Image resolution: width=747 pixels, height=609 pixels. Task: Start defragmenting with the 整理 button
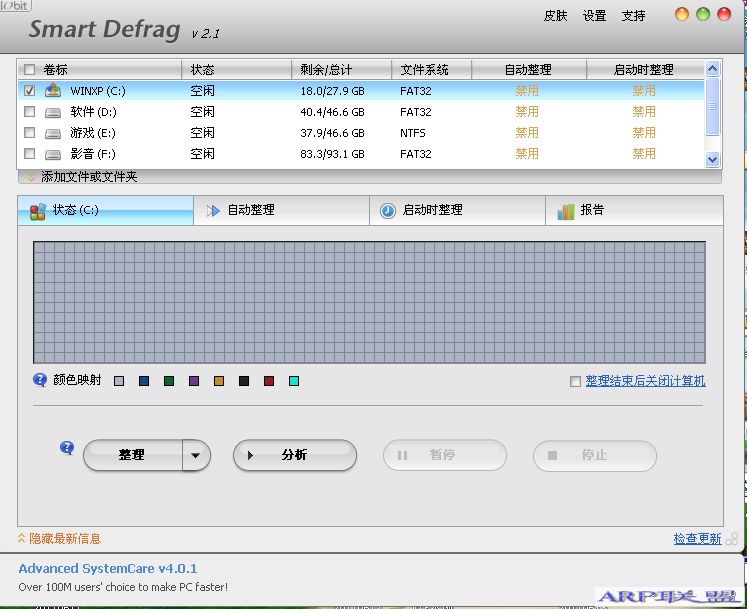133,455
